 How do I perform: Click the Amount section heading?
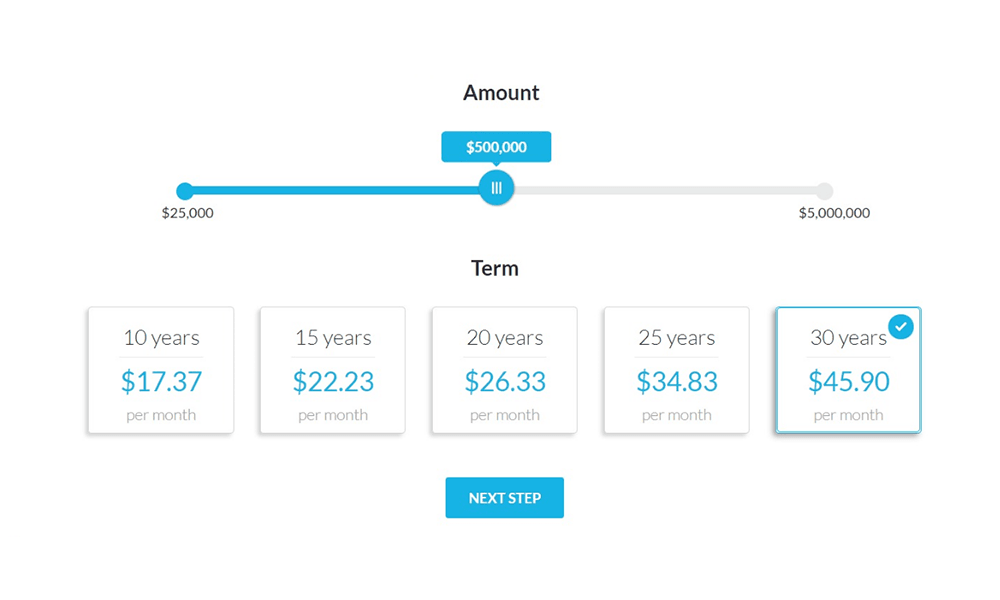[x=500, y=92]
